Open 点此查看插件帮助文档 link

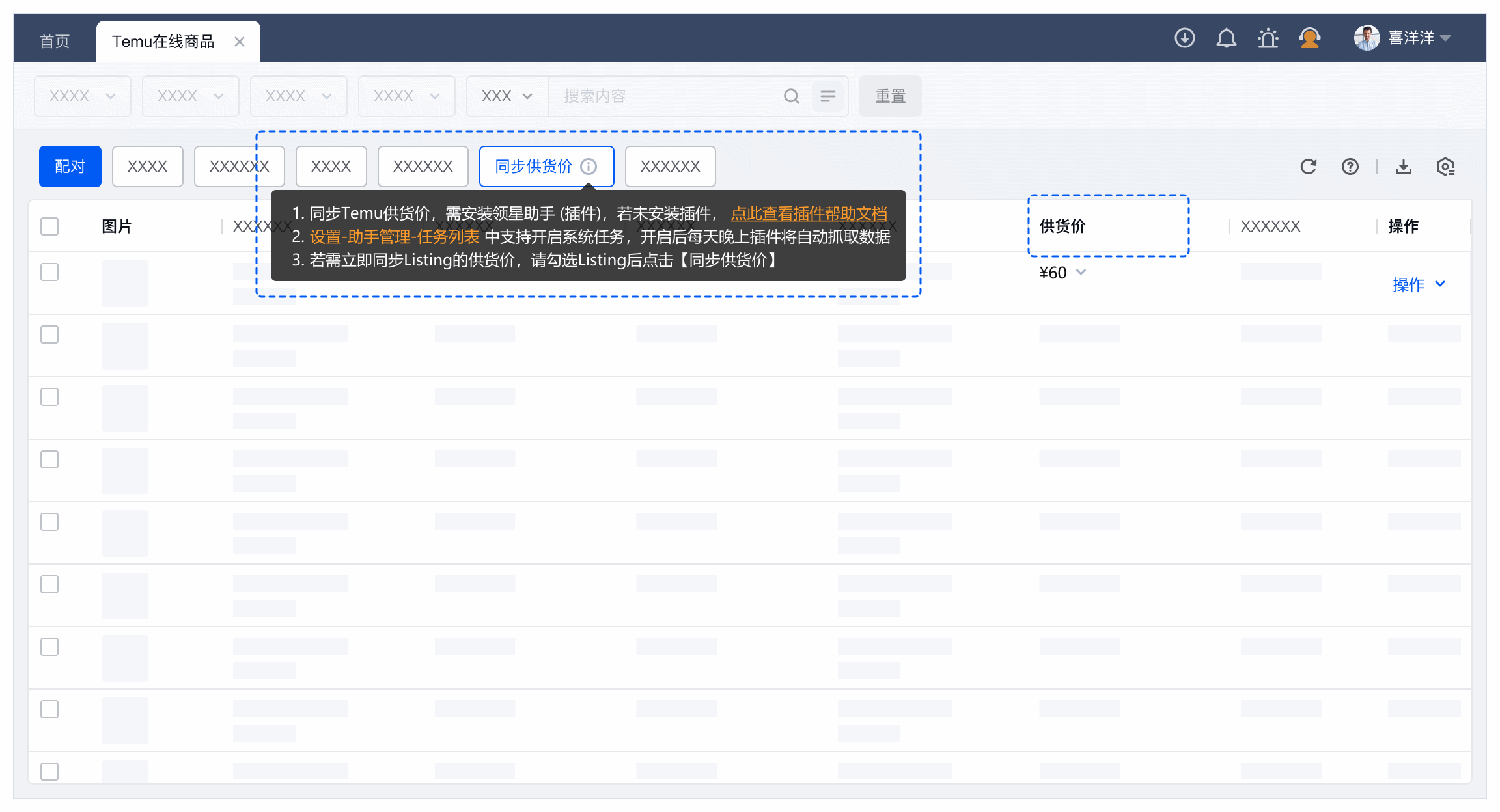pos(809,213)
